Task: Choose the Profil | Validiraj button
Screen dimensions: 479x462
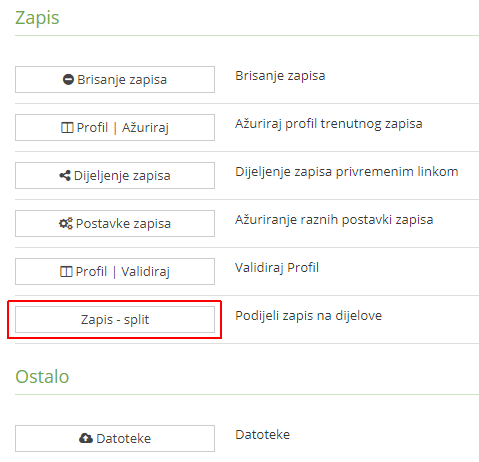Action: click(x=115, y=272)
